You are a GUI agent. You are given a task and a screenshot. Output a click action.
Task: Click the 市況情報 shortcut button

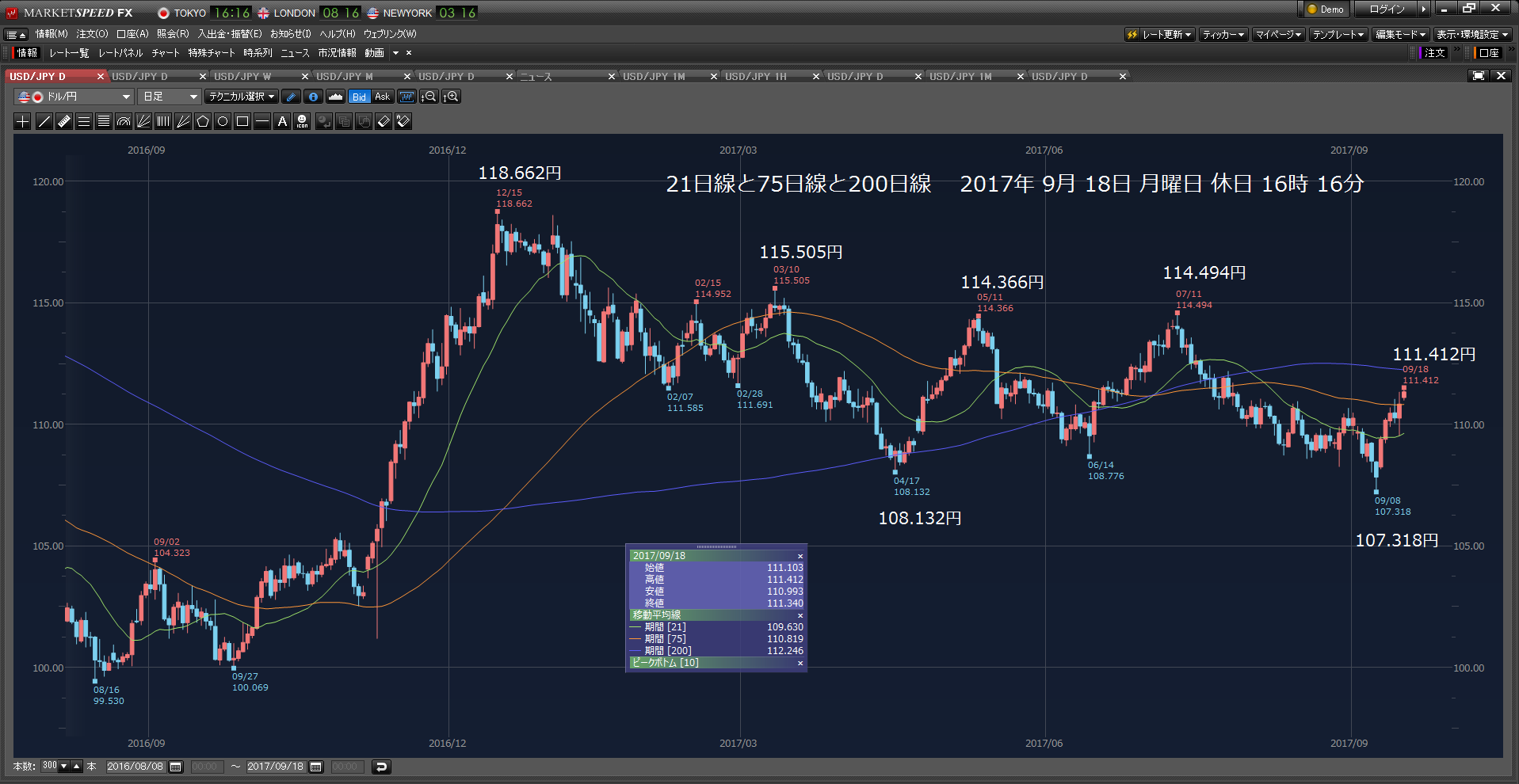tap(338, 53)
